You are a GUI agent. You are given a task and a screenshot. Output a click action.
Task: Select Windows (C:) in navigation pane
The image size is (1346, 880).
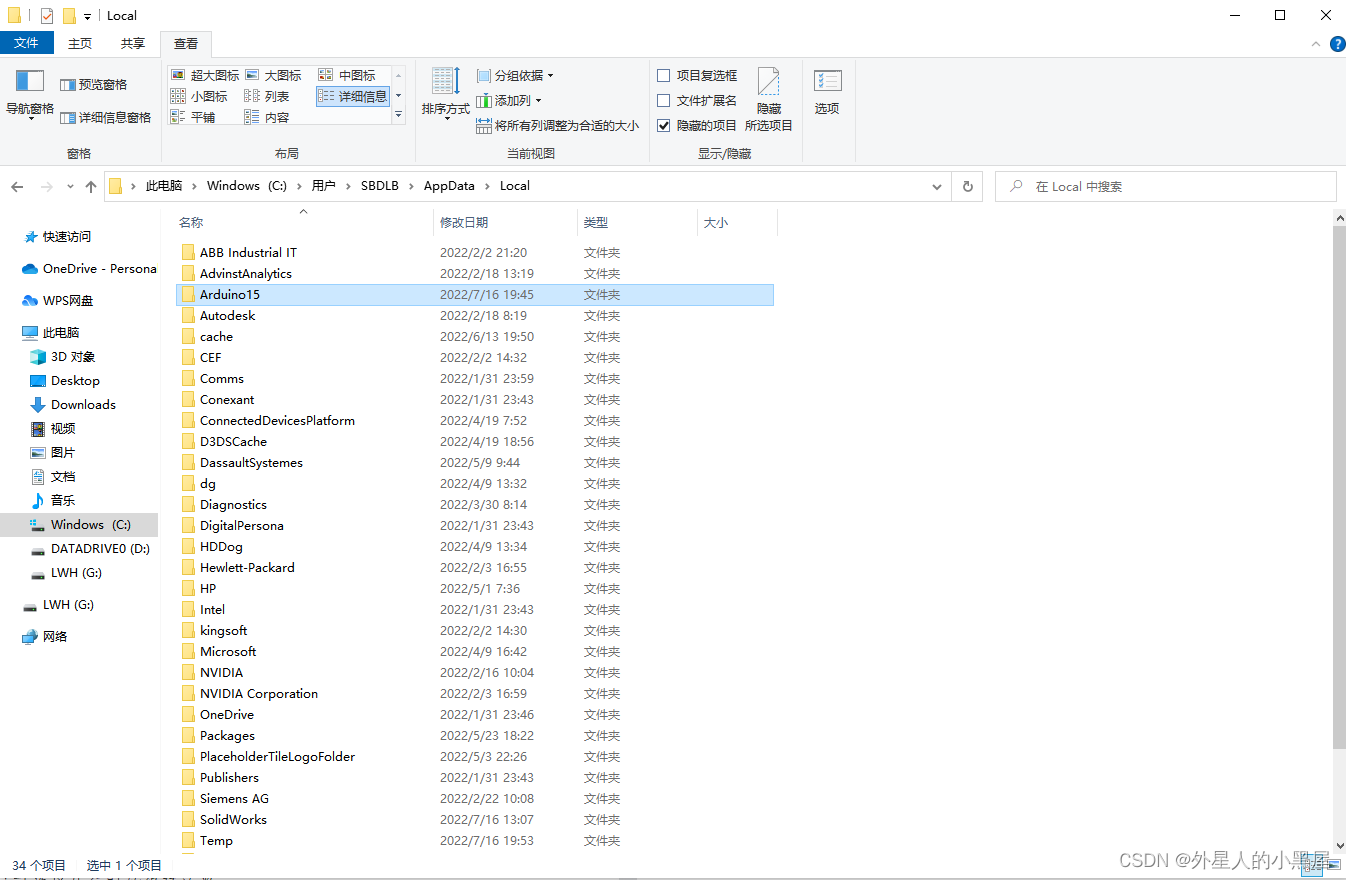pos(80,525)
